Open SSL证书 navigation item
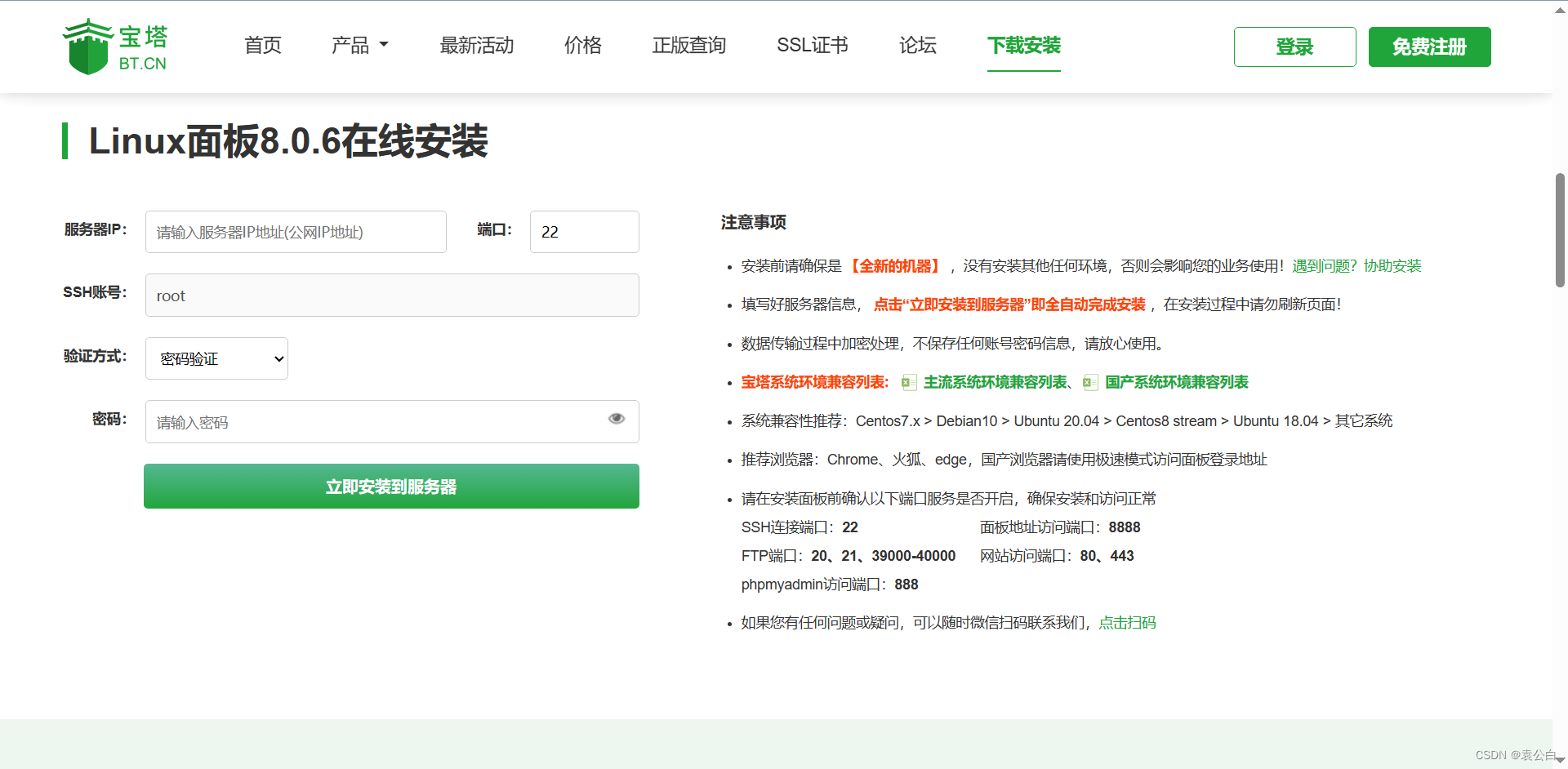 coord(813,45)
